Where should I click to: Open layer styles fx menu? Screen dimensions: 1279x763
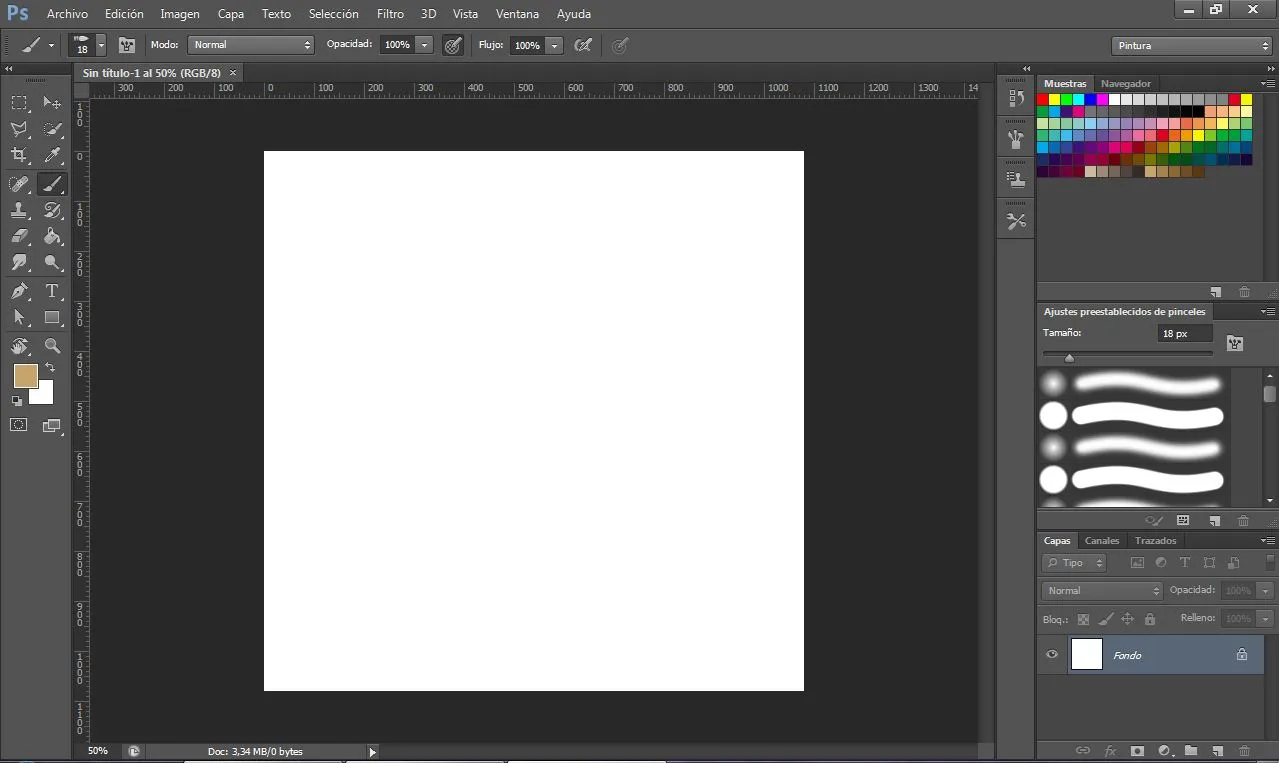pos(1110,750)
